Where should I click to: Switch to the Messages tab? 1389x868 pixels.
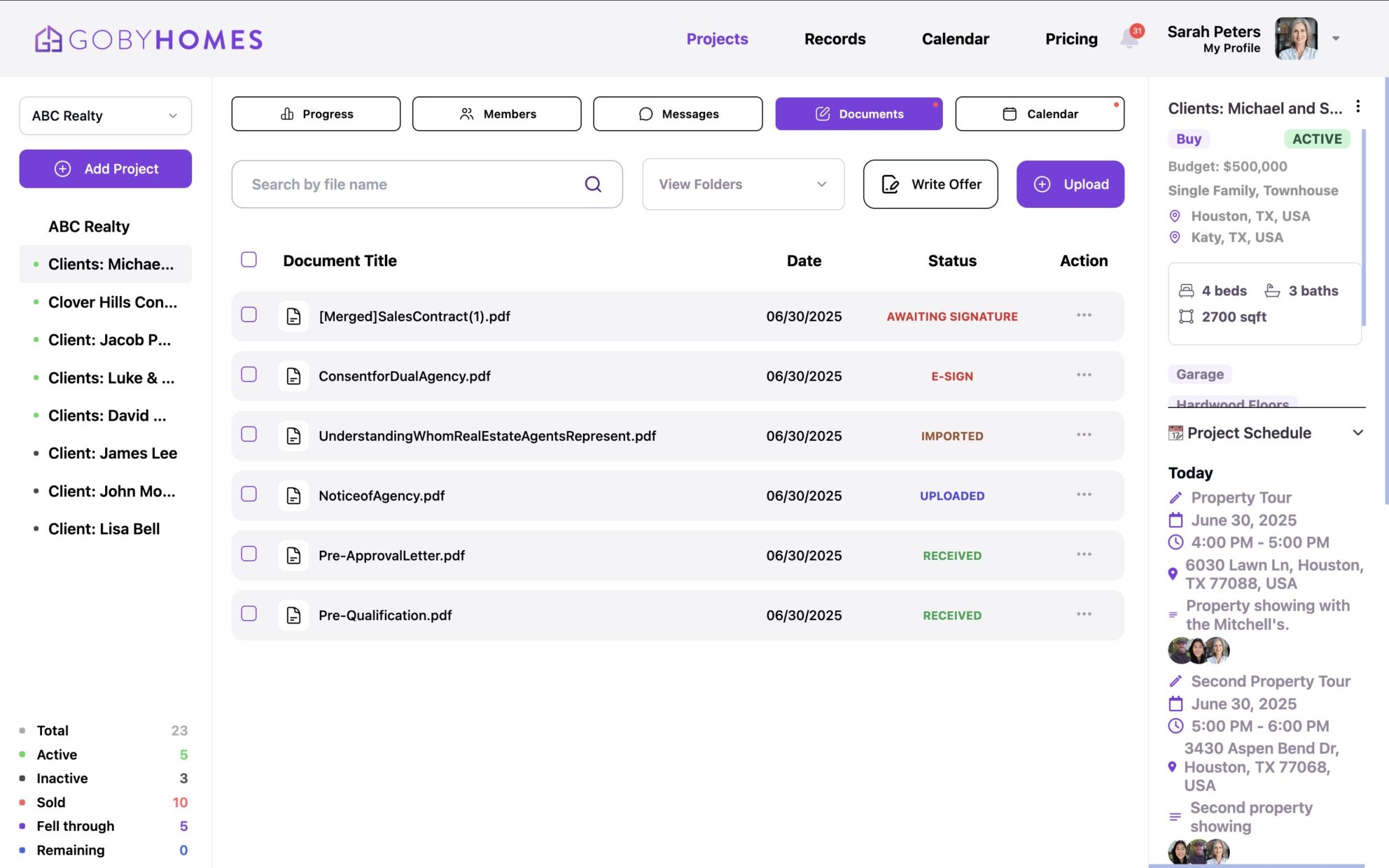pyautogui.click(x=677, y=113)
